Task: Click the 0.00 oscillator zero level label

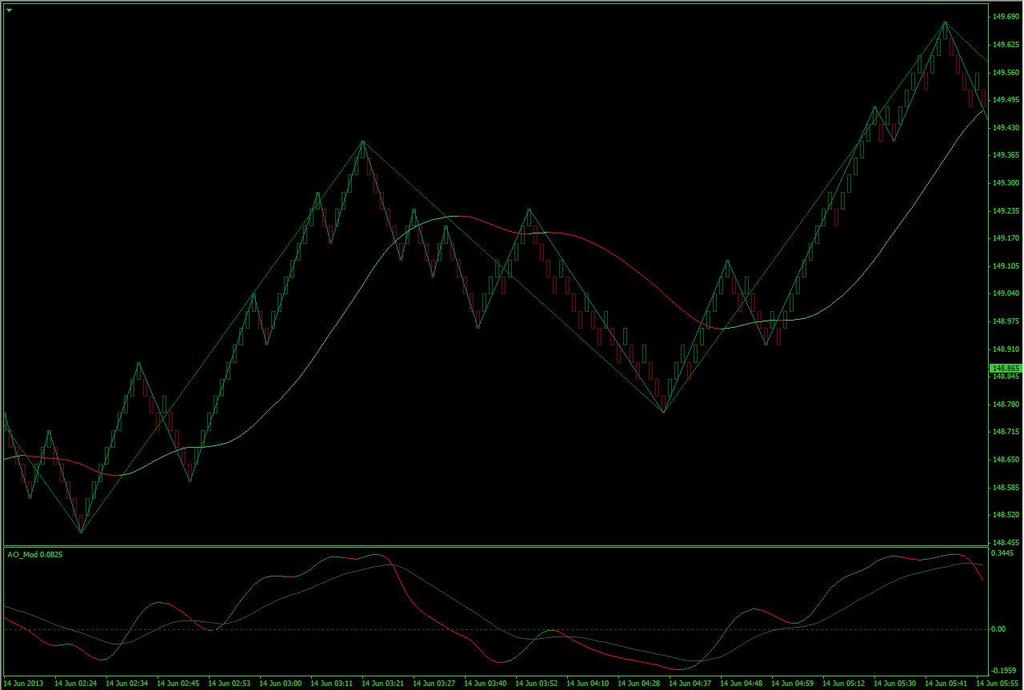Action: pos(999,629)
